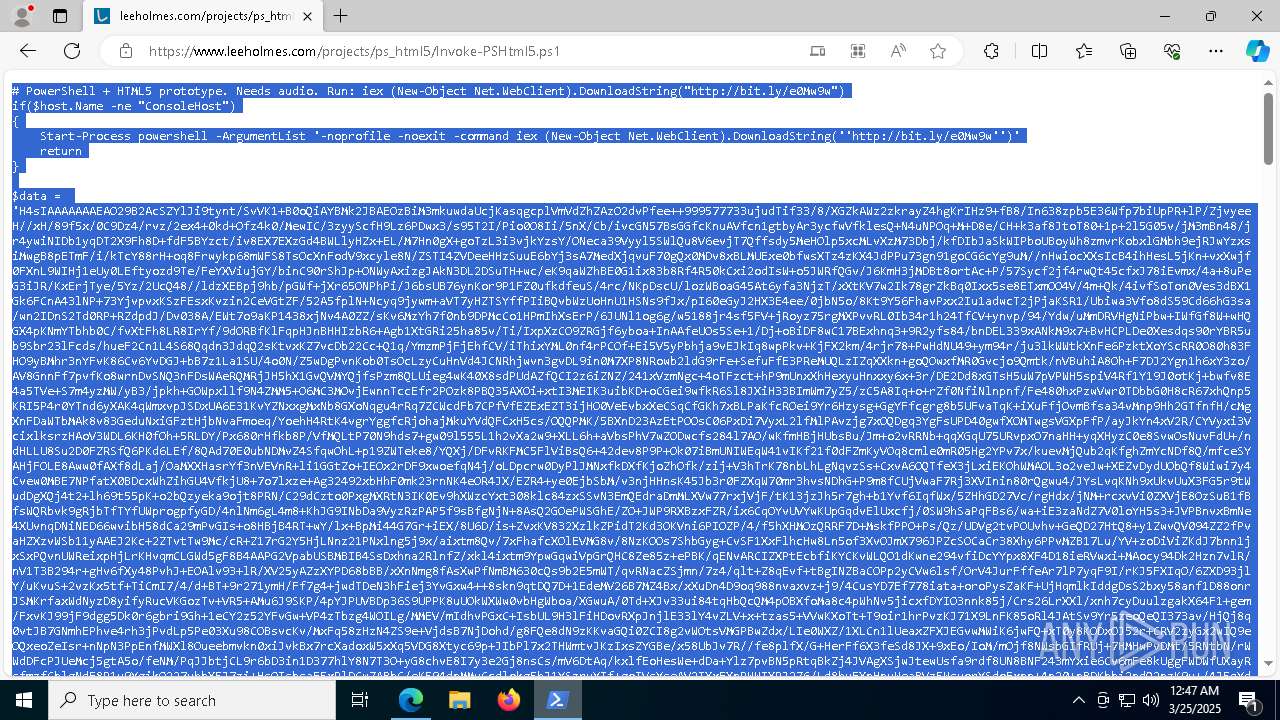
Task: Start Read aloud
Action: click(x=898, y=51)
